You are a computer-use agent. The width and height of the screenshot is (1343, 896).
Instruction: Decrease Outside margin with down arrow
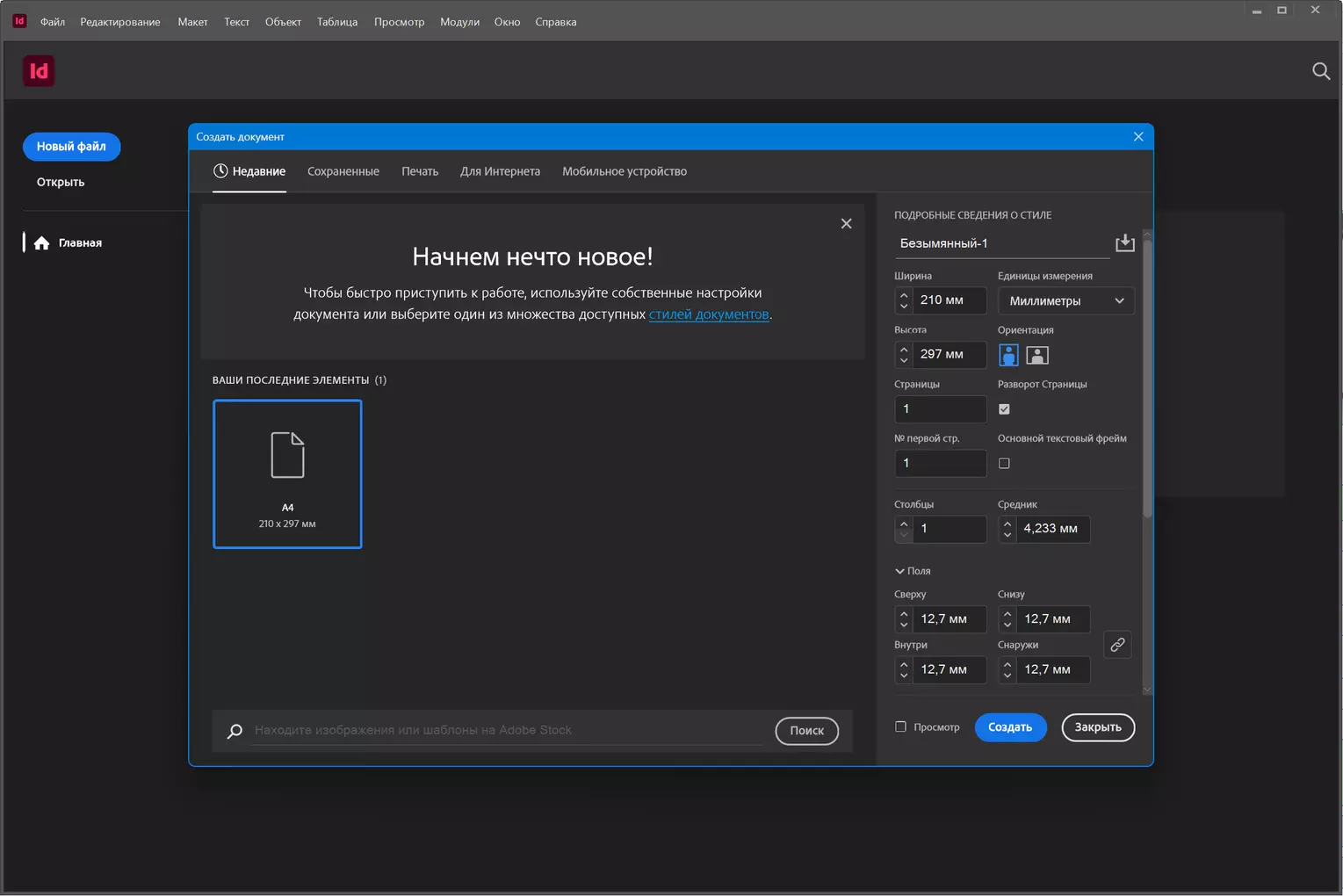[x=1007, y=676]
